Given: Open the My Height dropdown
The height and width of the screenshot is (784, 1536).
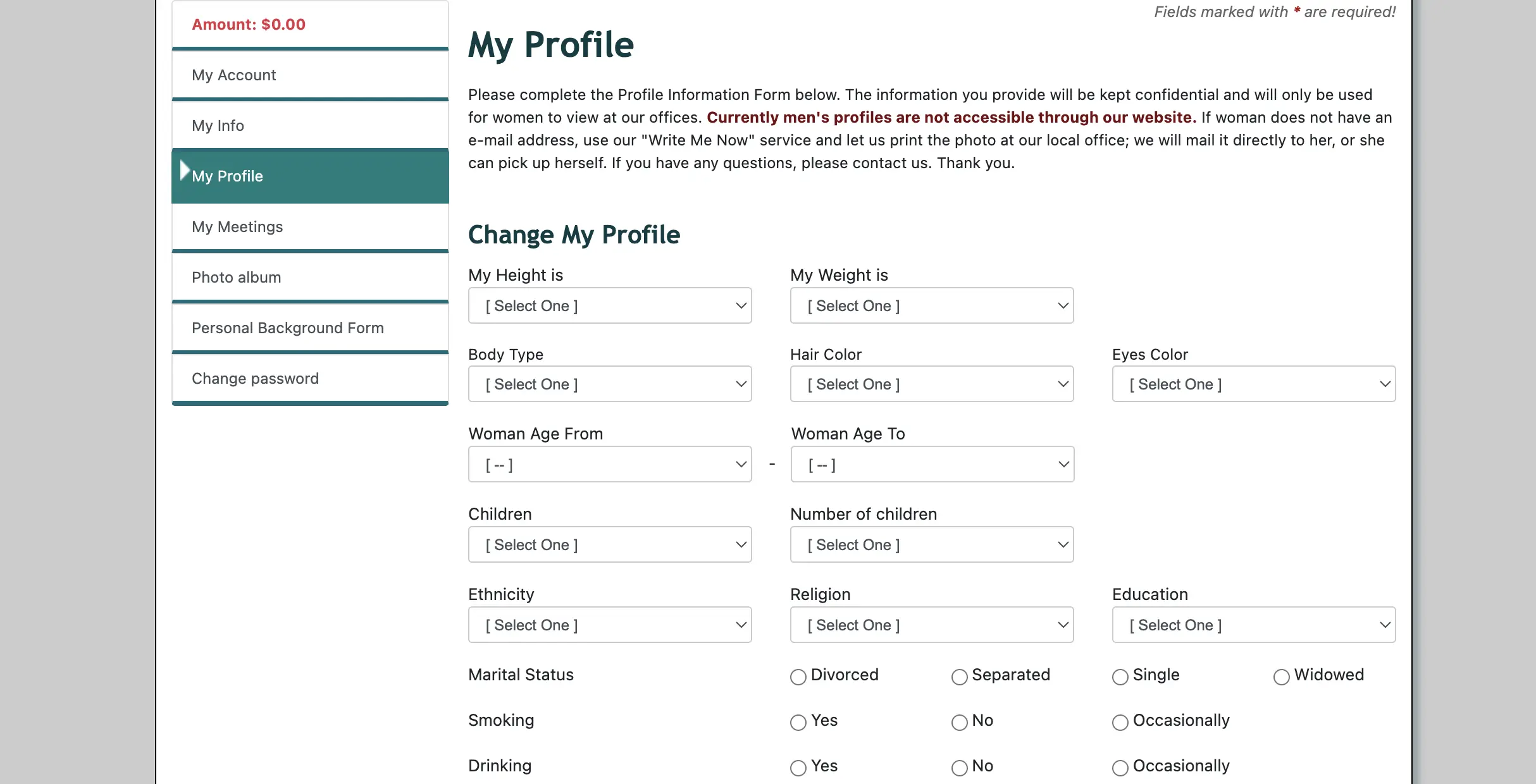Looking at the screenshot, I should pyautogui.click(x=609, y=306).
